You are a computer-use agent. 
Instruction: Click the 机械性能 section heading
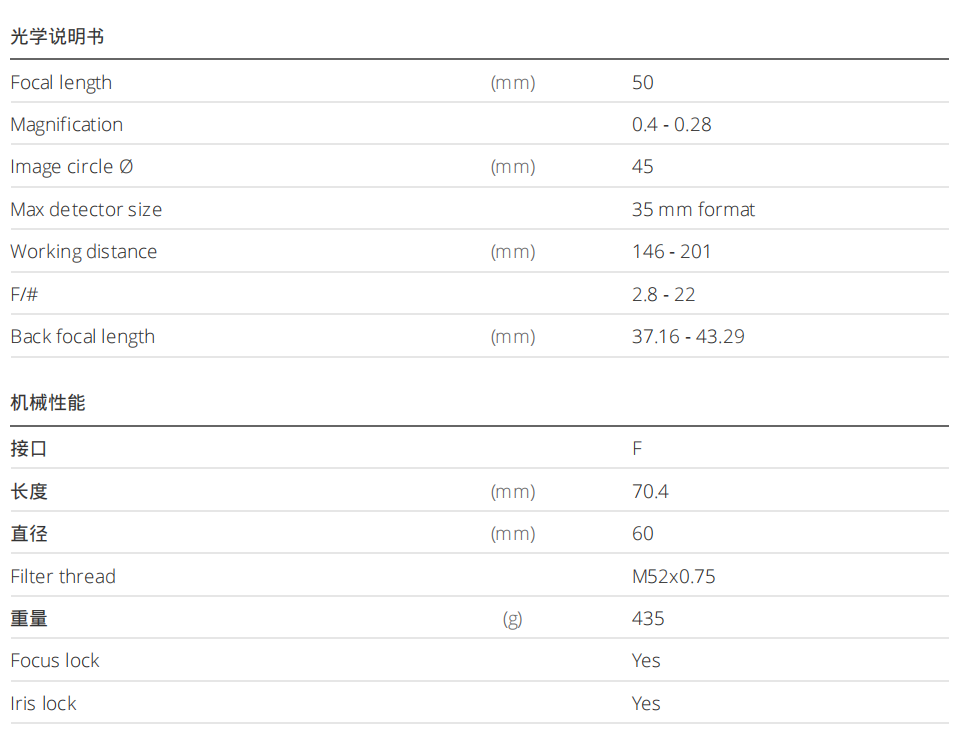coord(48,403)
